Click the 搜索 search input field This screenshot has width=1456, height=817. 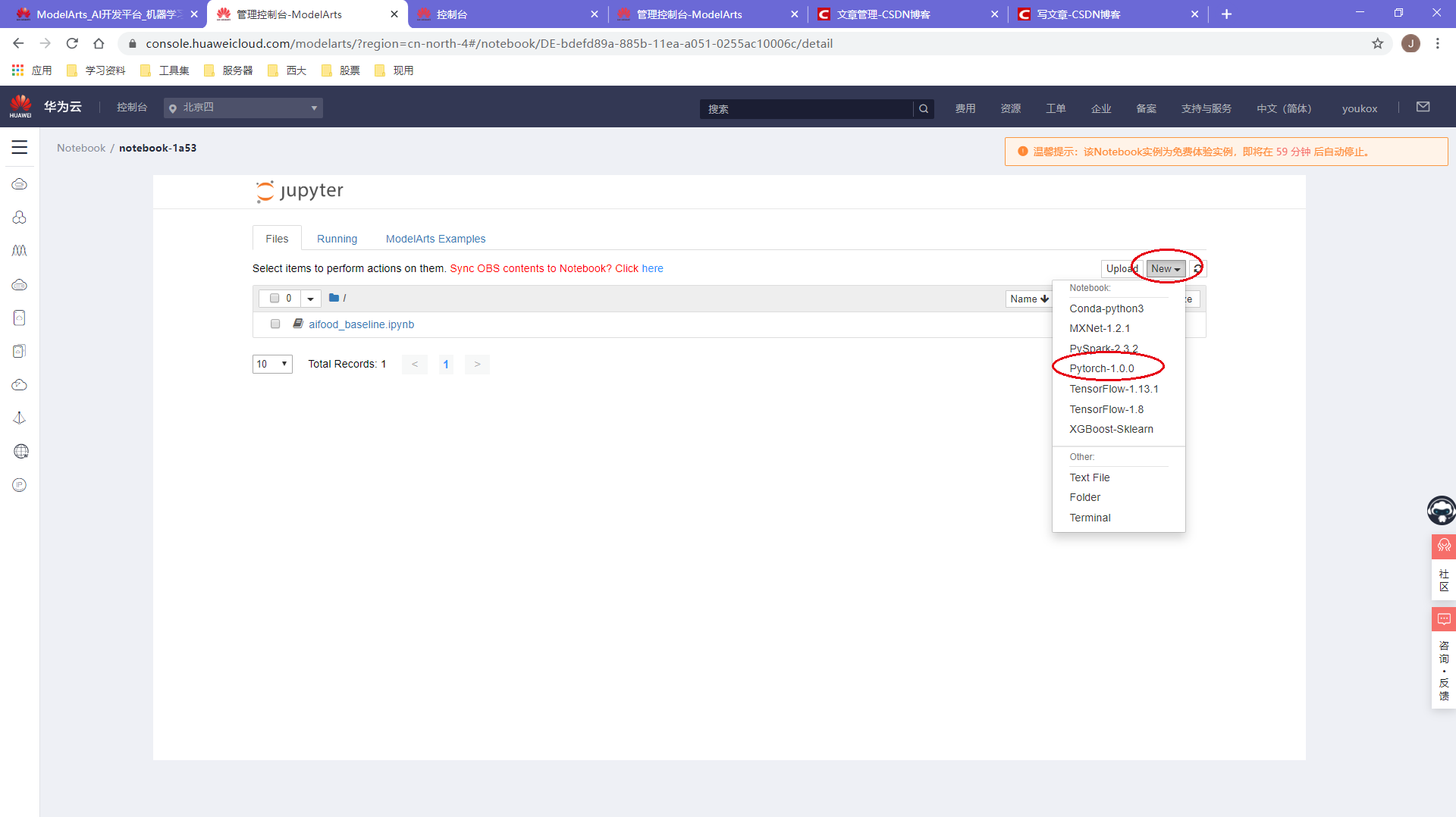pos(806,108)
